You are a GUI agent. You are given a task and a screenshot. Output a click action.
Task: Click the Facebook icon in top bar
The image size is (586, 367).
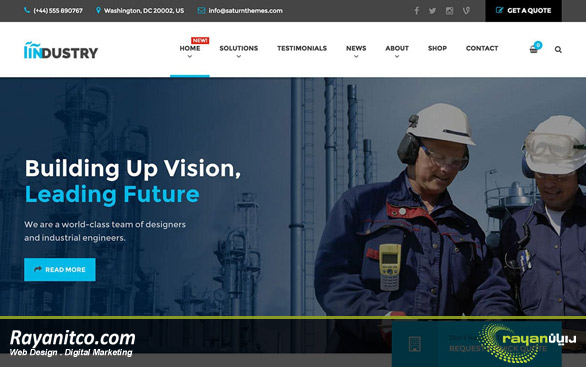tap(416, 11)
